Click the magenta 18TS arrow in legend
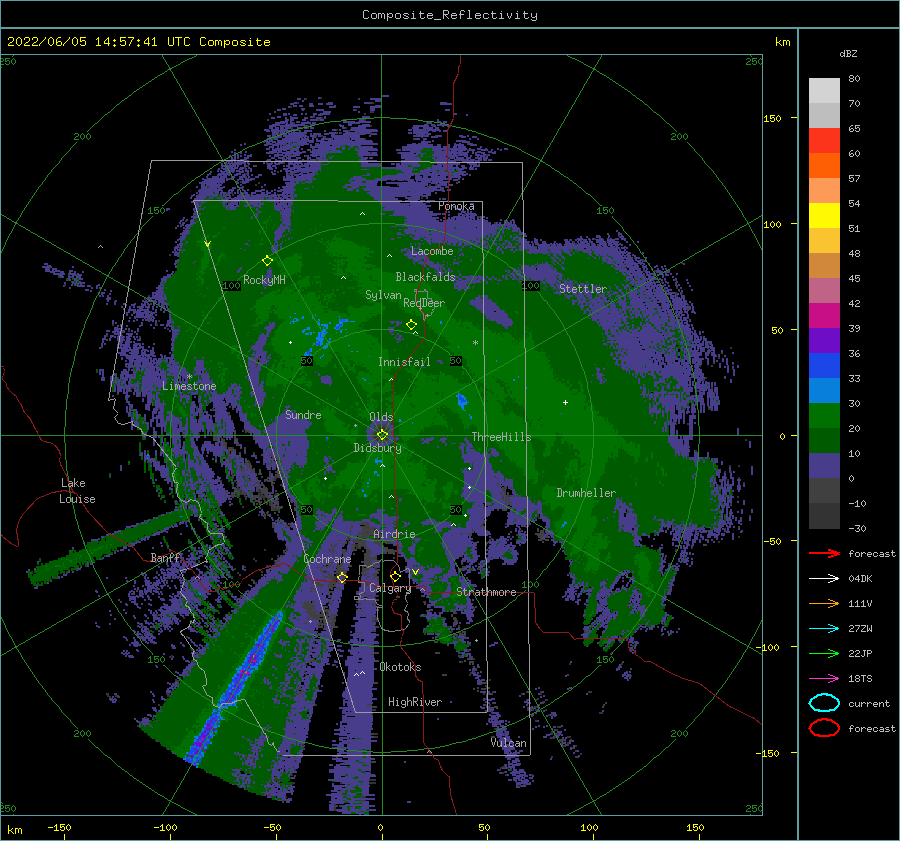This screenshot has width=900, height=841. coord(824,679)
